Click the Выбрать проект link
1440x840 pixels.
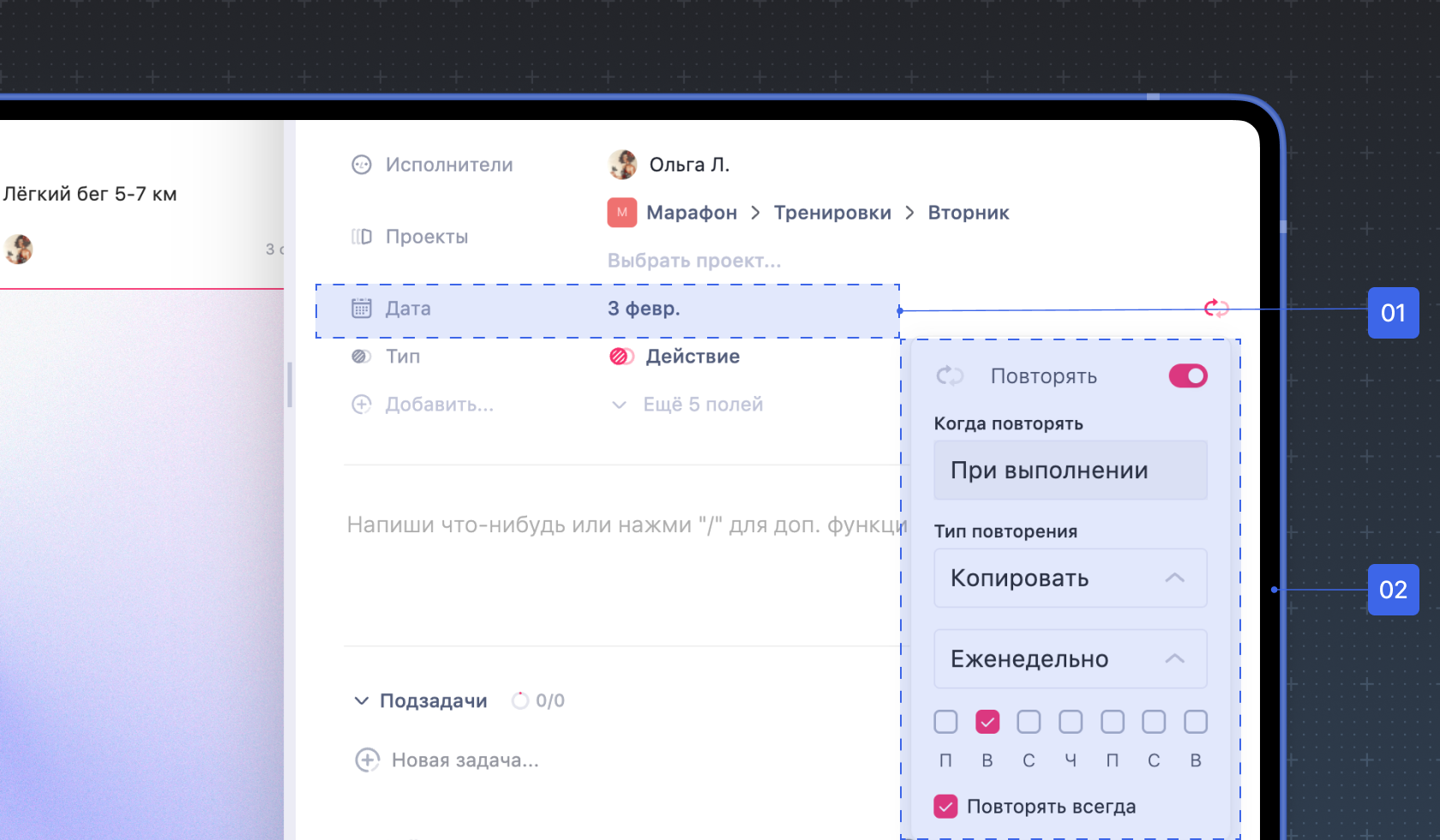click(x=693, y=261)
